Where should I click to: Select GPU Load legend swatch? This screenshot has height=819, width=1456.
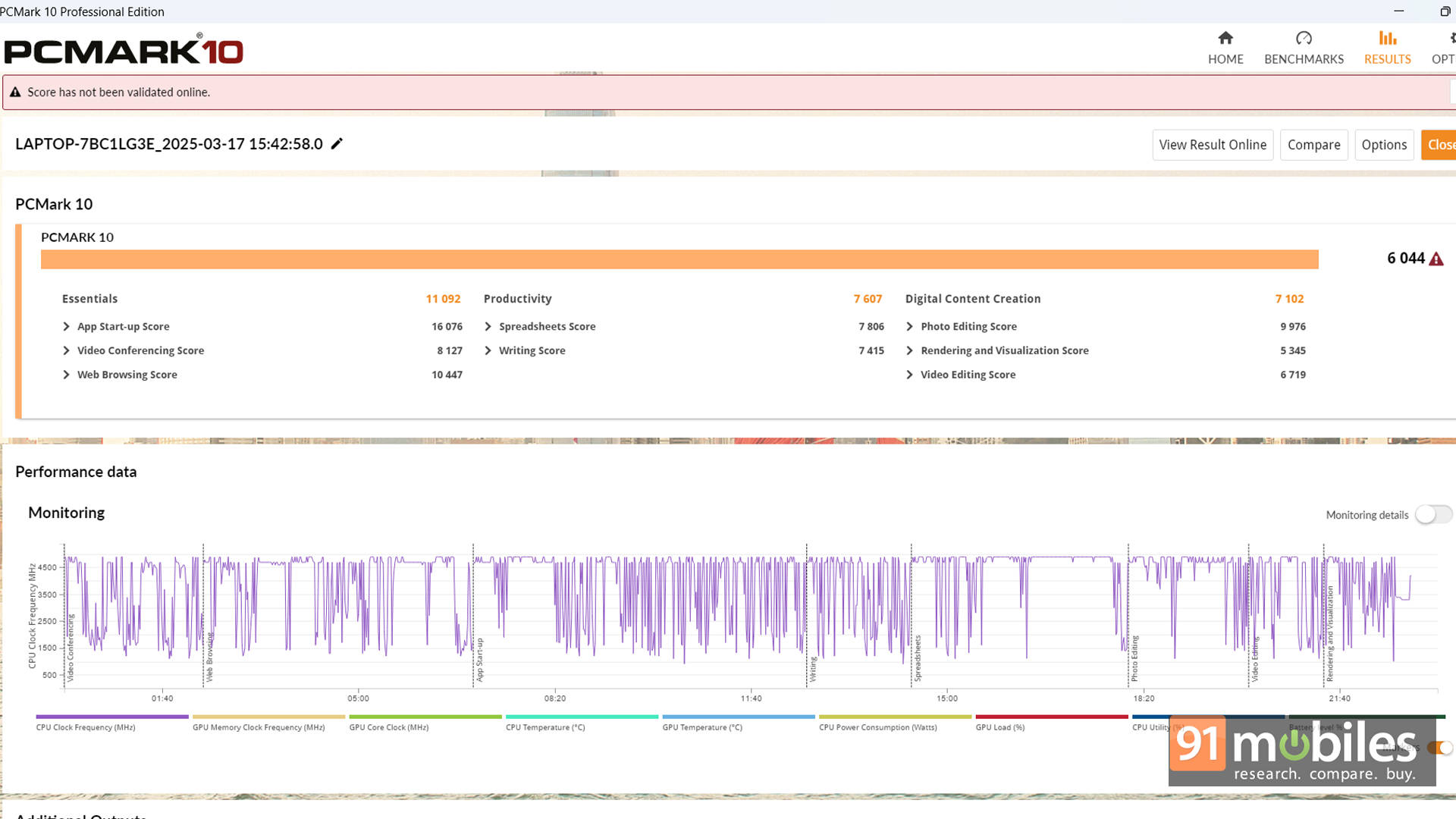(x=1052, y=717)
